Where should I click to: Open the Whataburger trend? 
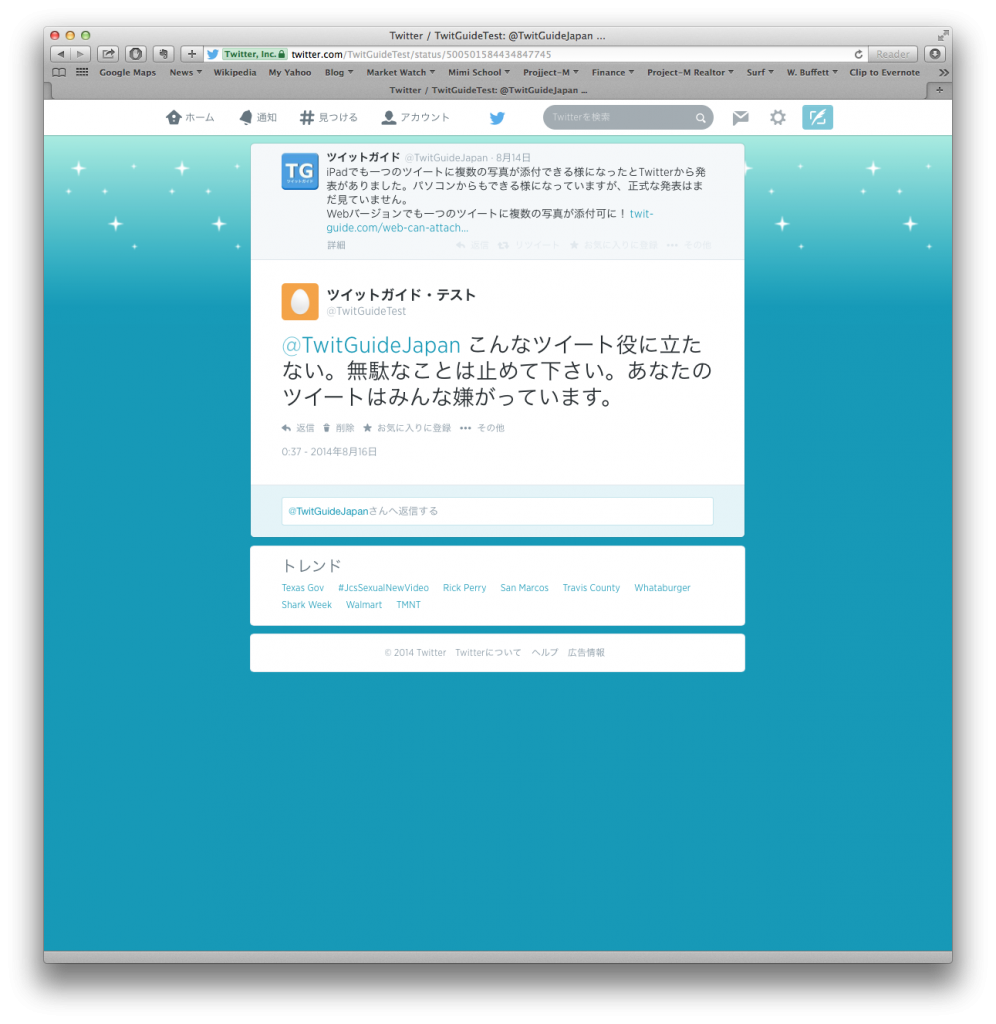[x=662, y=588]
